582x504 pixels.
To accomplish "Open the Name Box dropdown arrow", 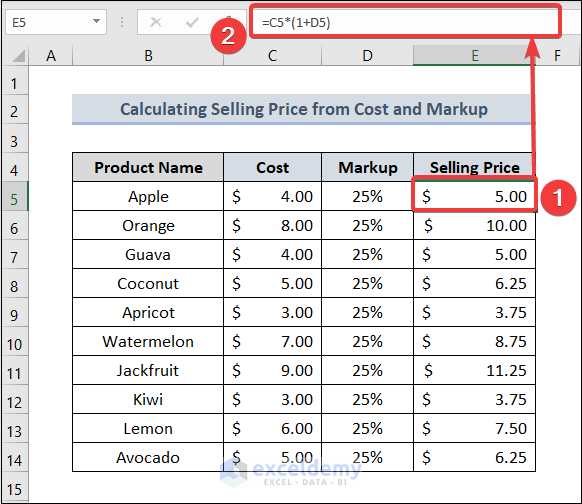I will pyautogui.click(x=96, y=21).
